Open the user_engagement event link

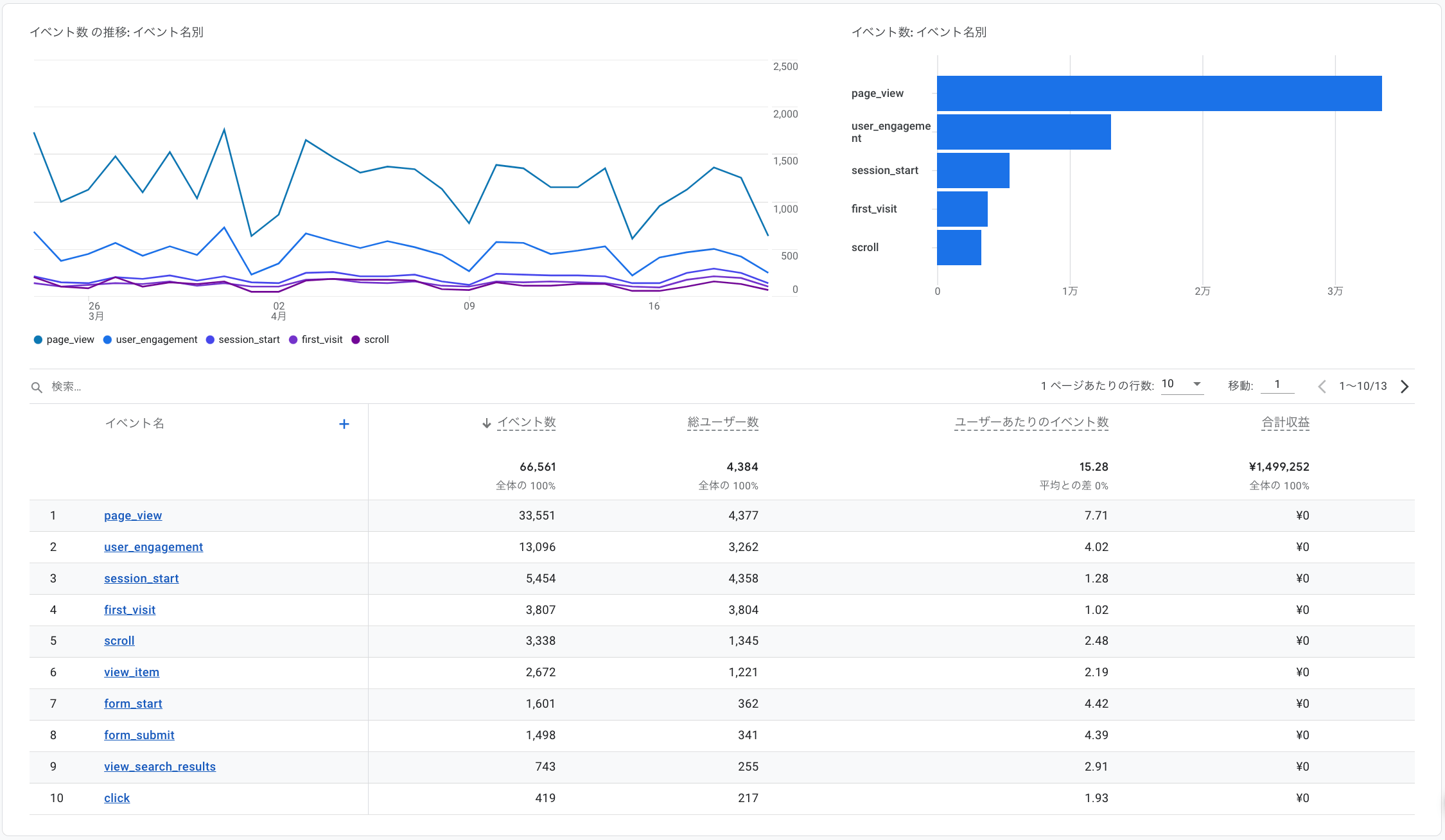point(153,547)
